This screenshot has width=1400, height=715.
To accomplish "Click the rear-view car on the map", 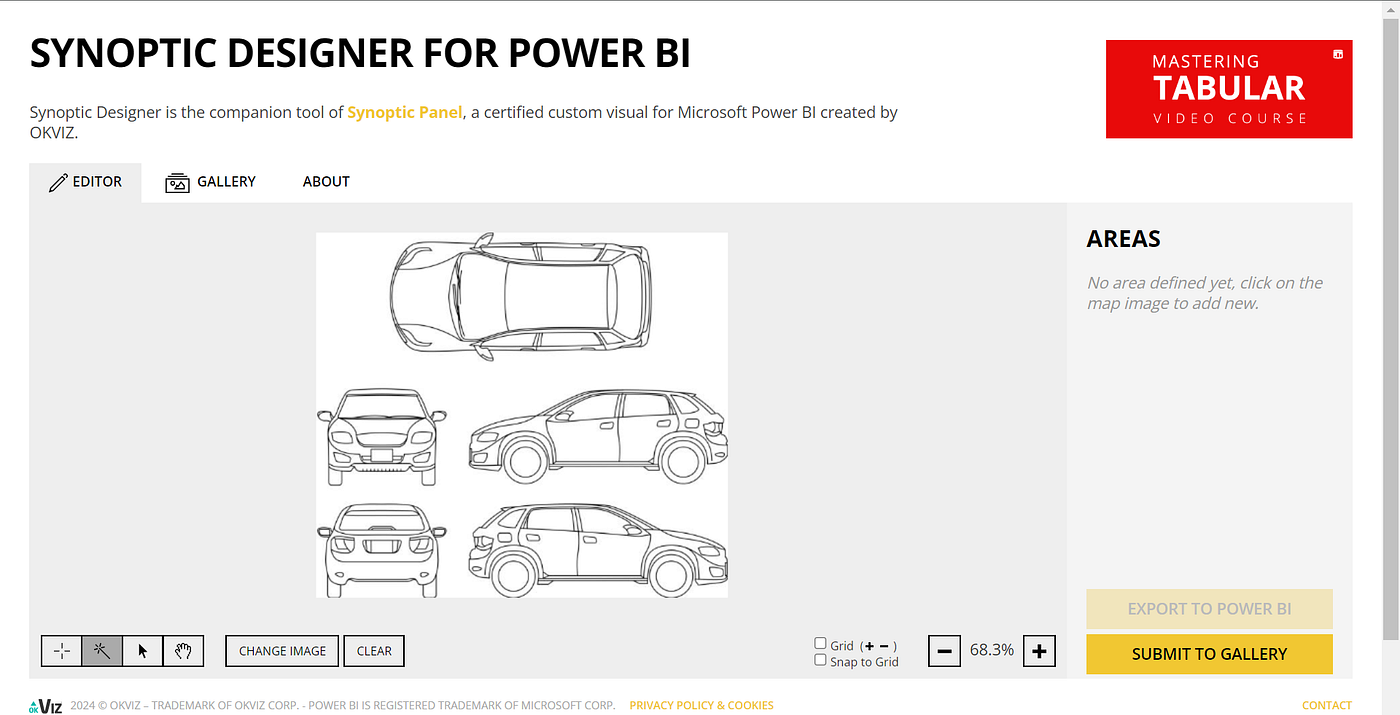I will 382,550.
